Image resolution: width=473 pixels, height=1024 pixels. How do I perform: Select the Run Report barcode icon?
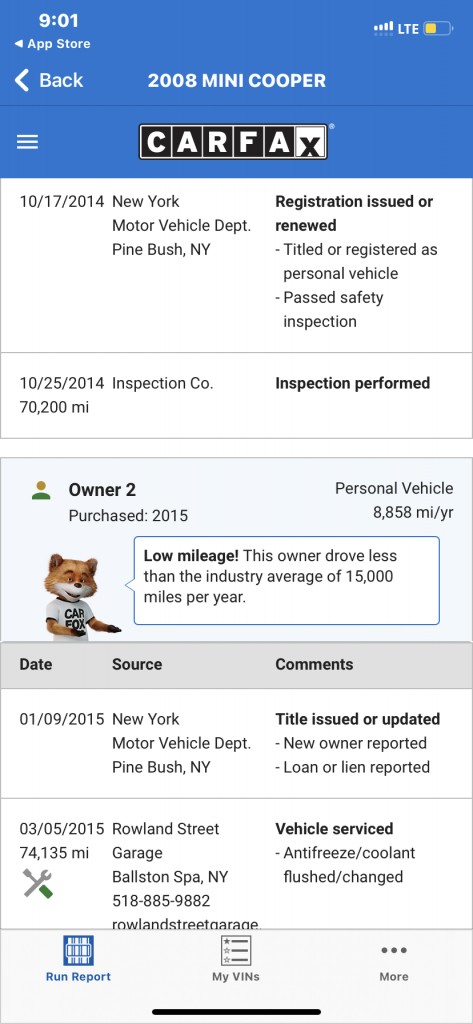pyautogui.click(x=78, y=950)
